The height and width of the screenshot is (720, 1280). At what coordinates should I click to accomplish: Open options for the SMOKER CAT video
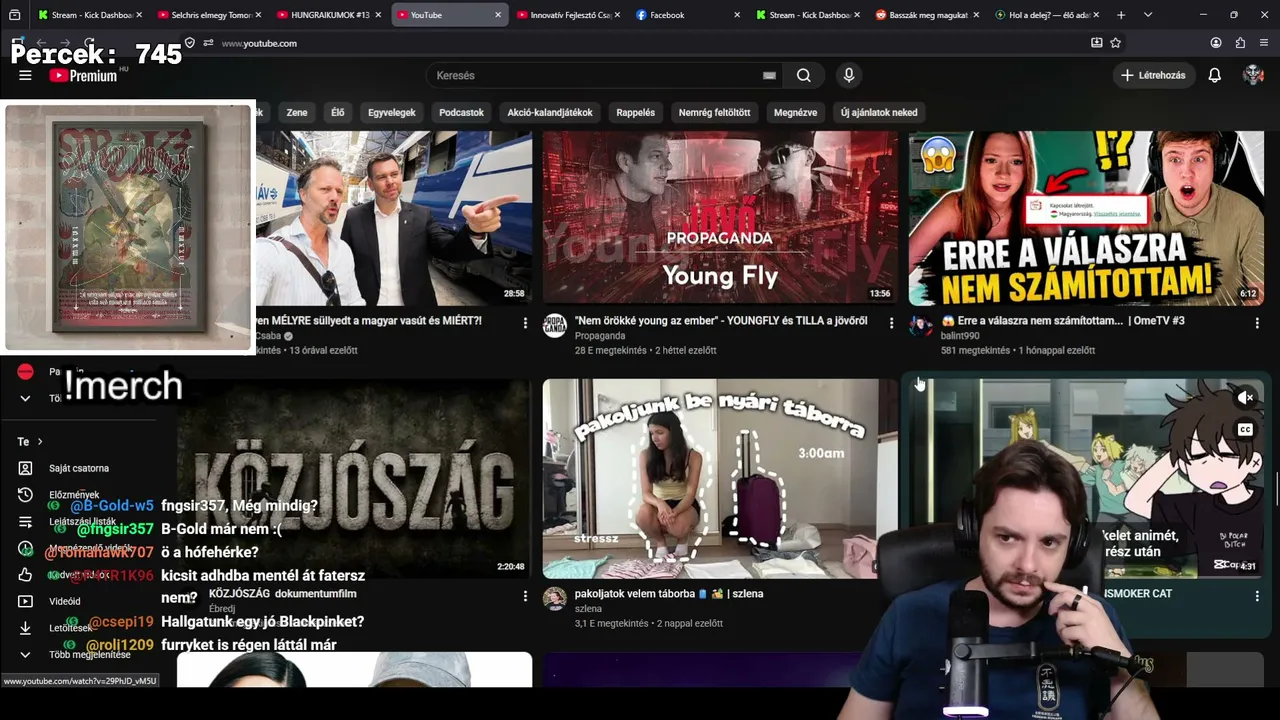pos(1257,596)
